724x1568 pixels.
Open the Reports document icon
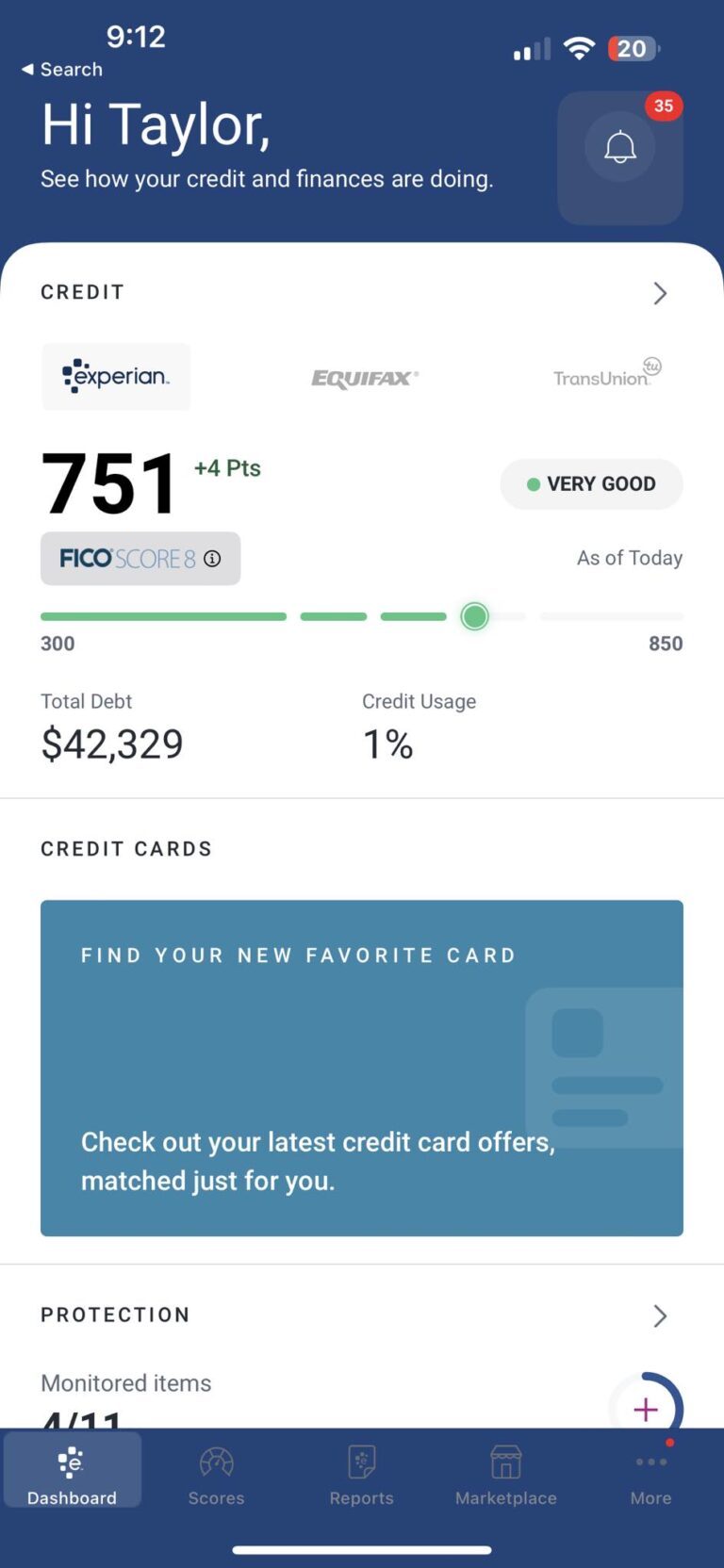362,1462
